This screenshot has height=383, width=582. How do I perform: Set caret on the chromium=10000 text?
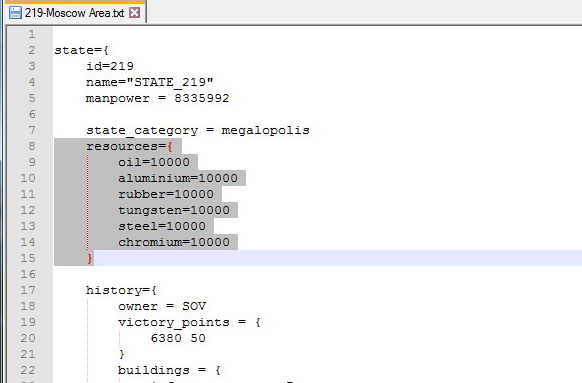tap(174, 242)
